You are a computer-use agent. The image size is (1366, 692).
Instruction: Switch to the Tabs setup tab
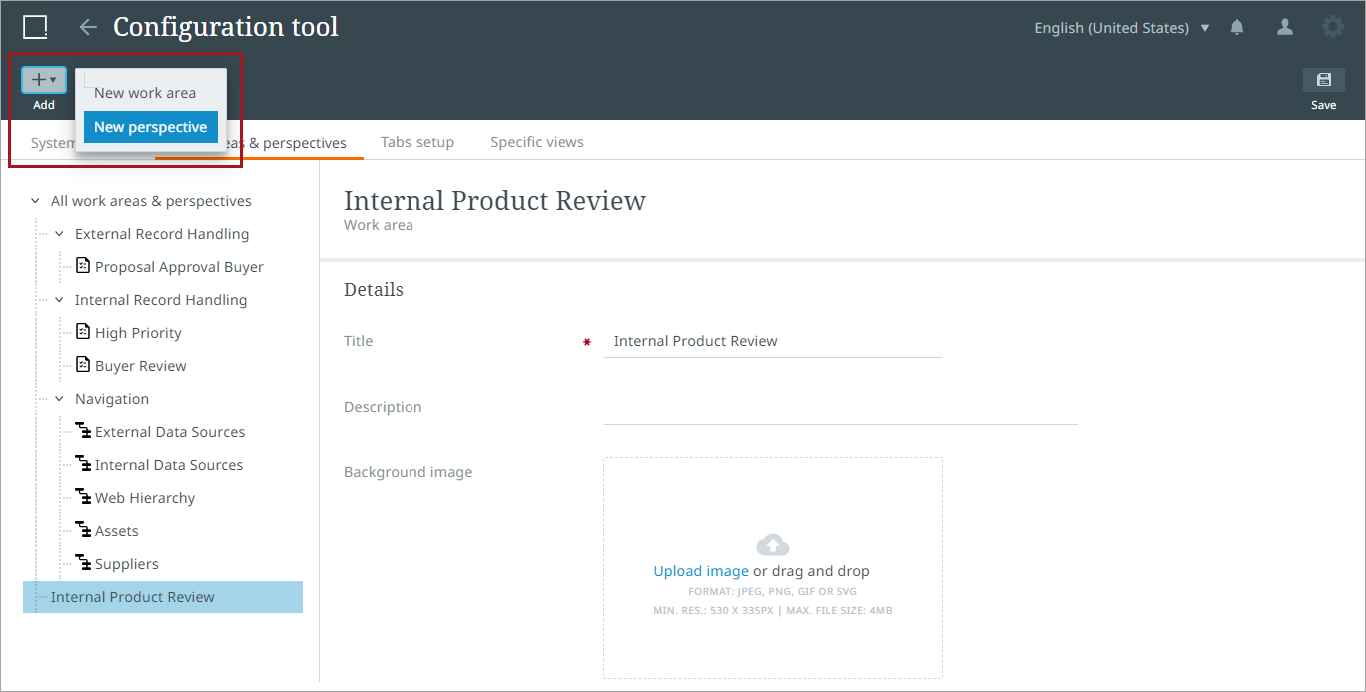click(x=417, y=142)
